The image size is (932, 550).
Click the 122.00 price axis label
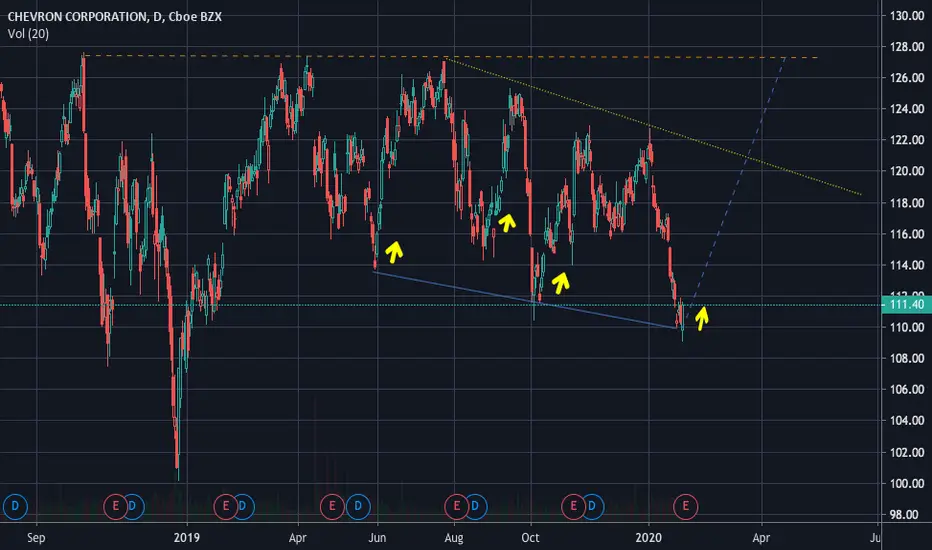[x=907, y=140]
